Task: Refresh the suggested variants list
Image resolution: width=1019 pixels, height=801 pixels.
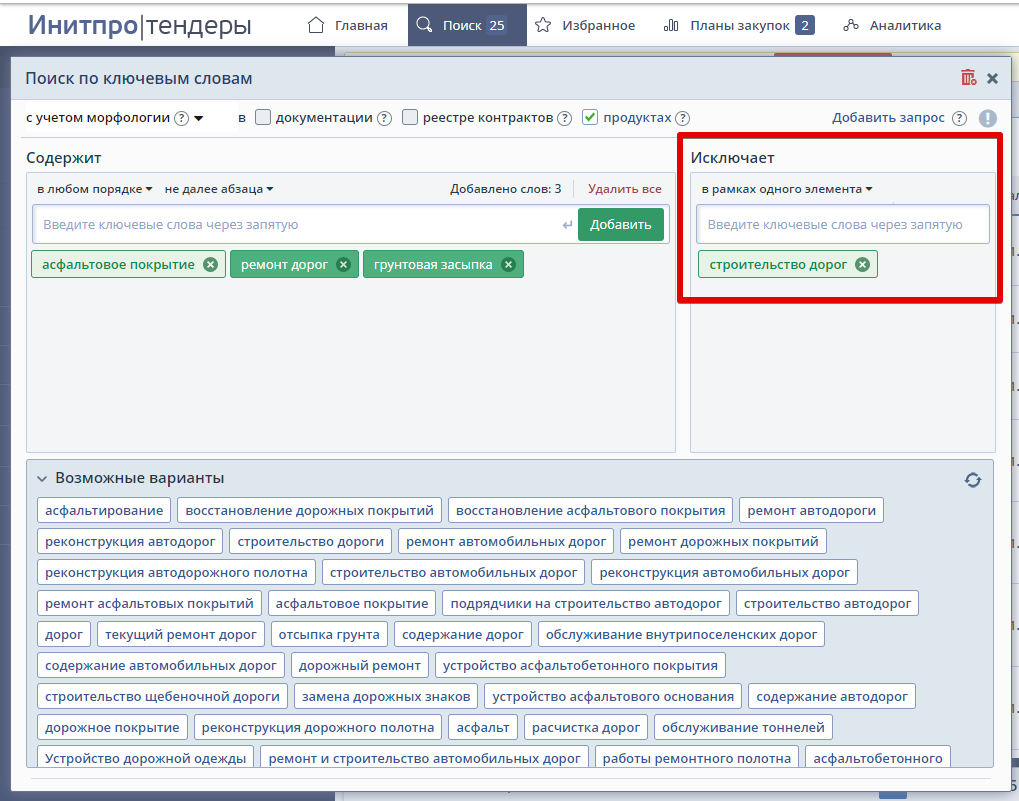Action: coord(973,480)
